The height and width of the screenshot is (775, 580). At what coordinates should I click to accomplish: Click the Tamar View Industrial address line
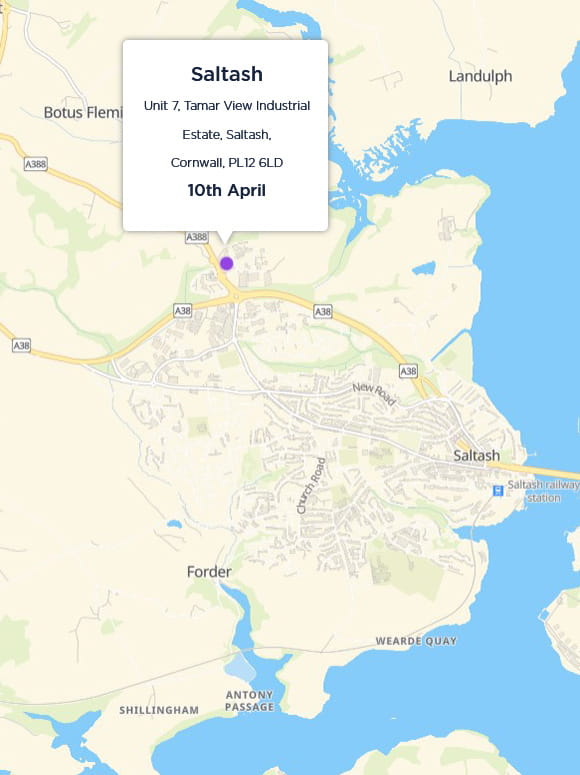tap(227, 106)
